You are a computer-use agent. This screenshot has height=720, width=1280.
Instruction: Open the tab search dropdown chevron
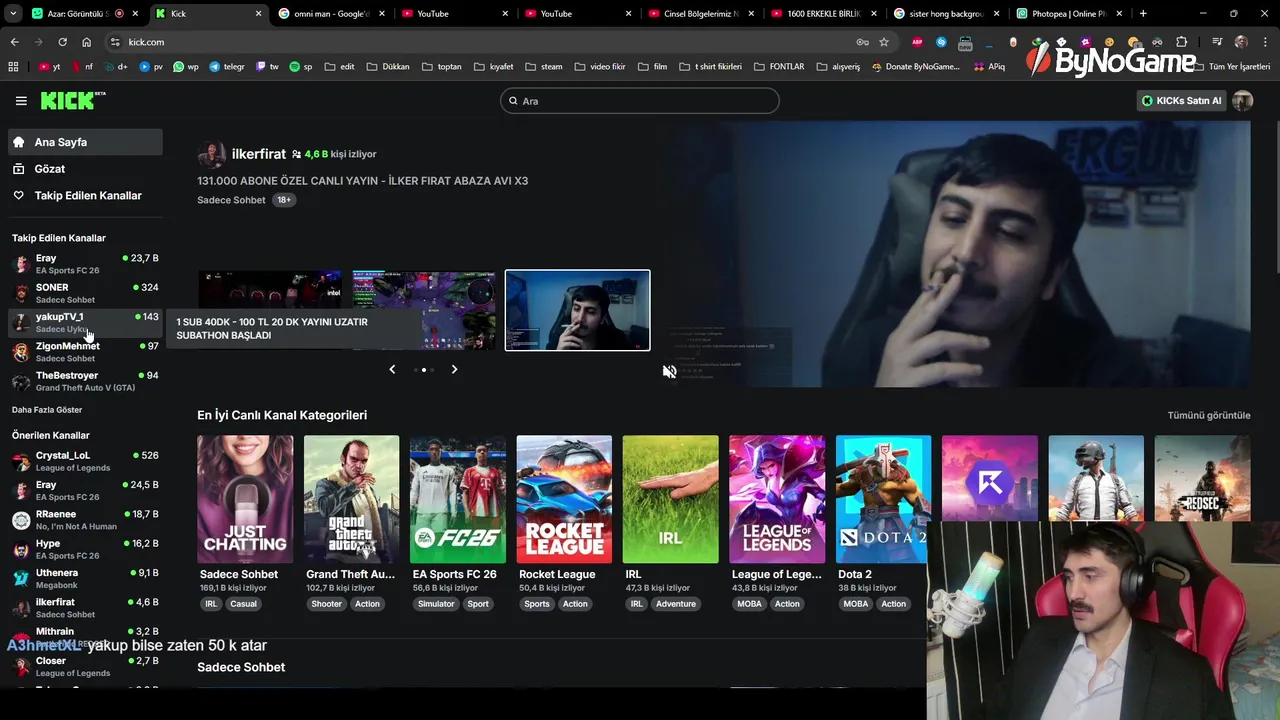13,14
